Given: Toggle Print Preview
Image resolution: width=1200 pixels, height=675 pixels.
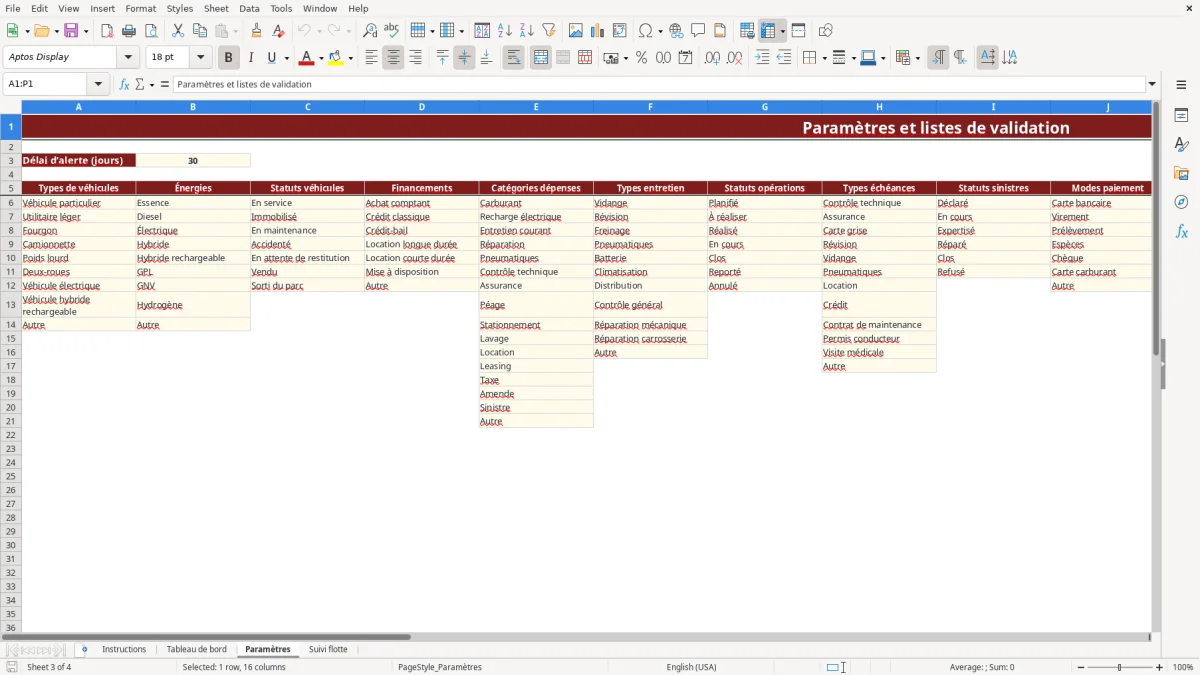Looking at the screenshot, I should (x=151, y=31).
